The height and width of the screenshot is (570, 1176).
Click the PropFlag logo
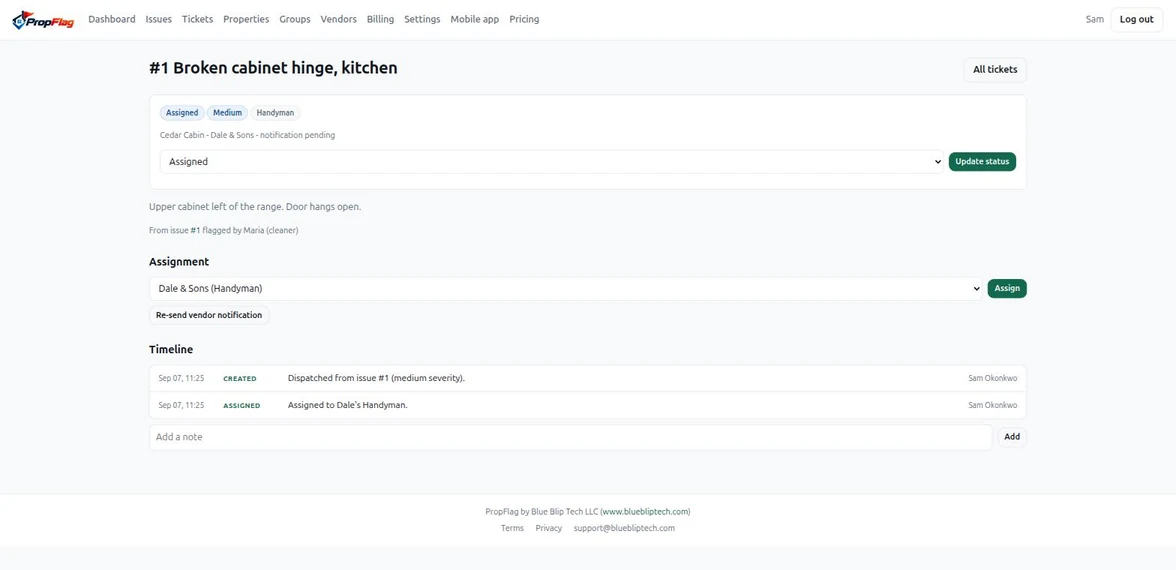pyautogui.click(x=44, y=20)
